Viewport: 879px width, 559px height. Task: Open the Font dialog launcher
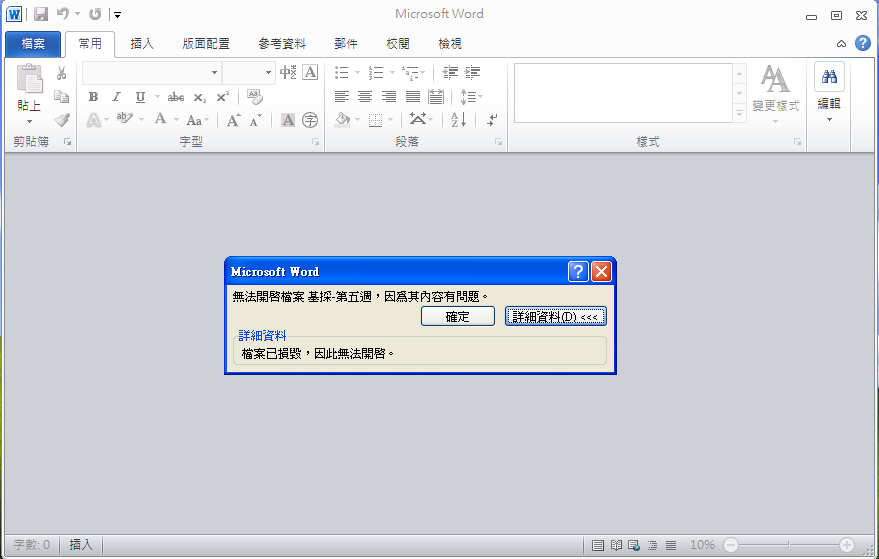[x=316, y=142]
